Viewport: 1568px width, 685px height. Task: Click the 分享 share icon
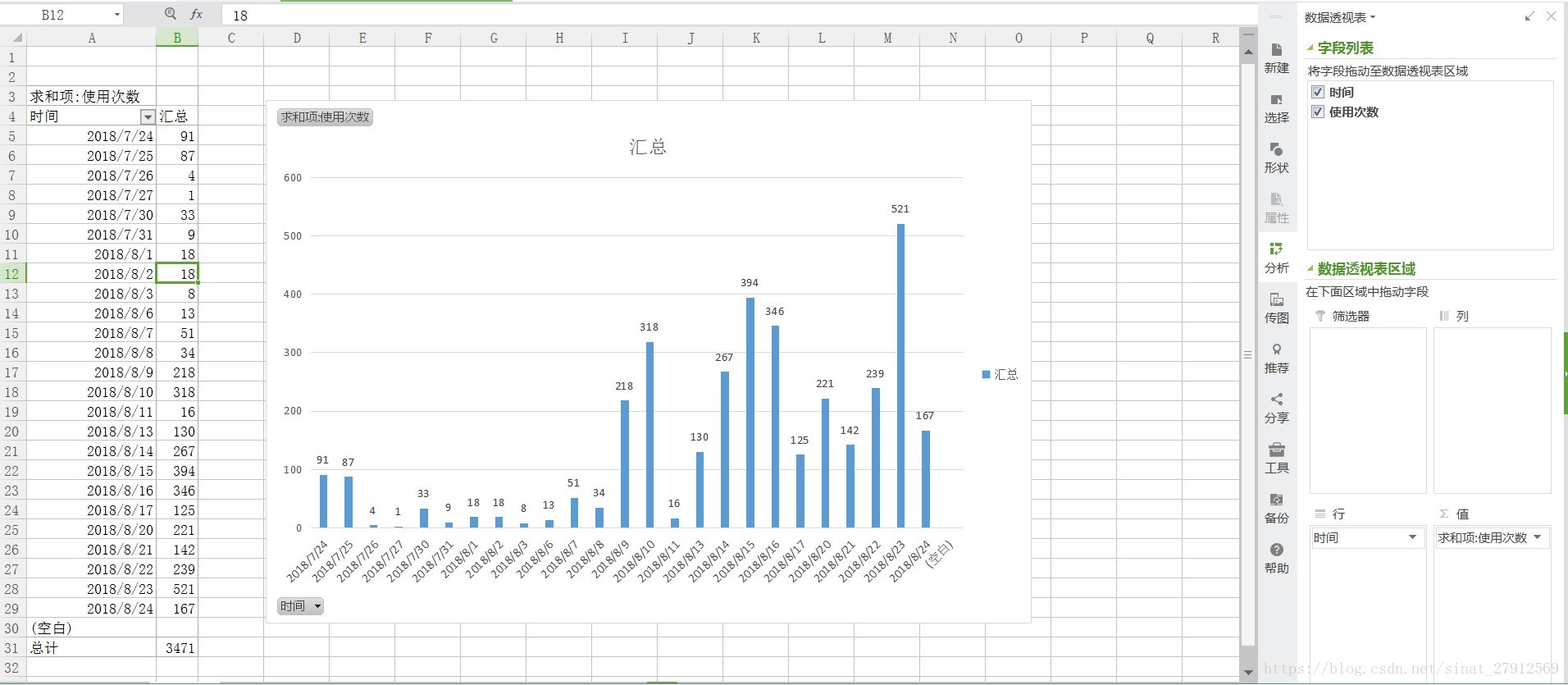pyautogui.click(x=1276, y=408)
